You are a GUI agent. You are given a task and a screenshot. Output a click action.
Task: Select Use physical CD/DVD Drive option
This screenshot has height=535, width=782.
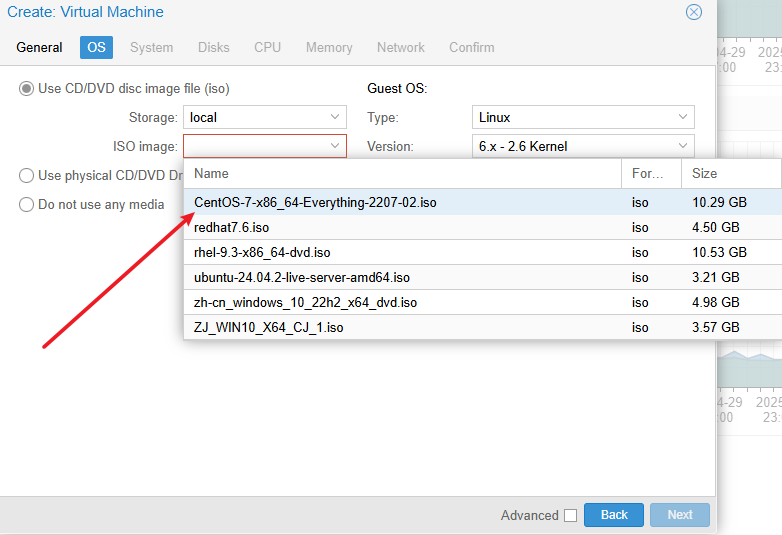(26, 176)
